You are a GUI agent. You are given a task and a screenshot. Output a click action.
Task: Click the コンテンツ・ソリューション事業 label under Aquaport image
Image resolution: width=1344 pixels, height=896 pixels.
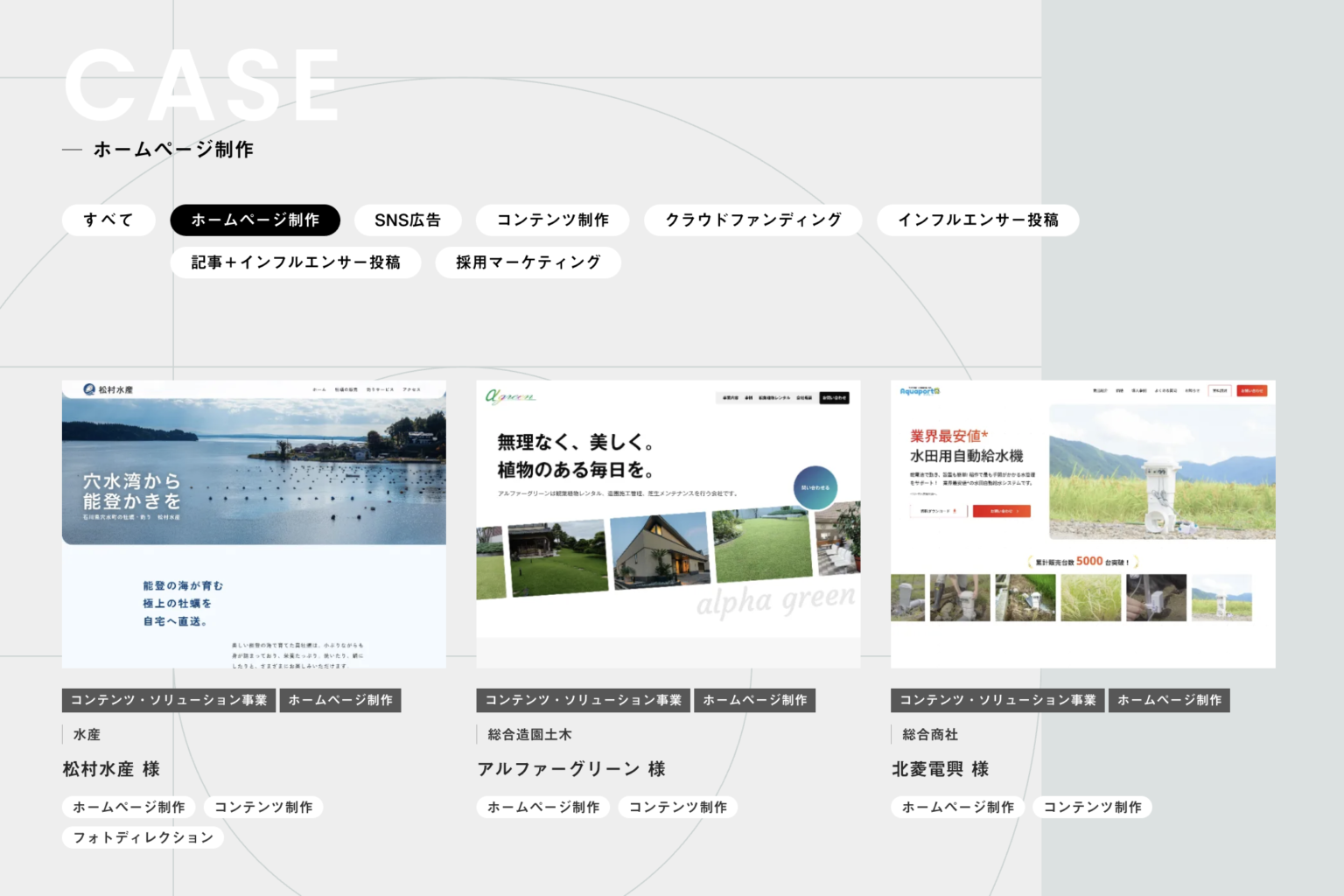(997, 700)
